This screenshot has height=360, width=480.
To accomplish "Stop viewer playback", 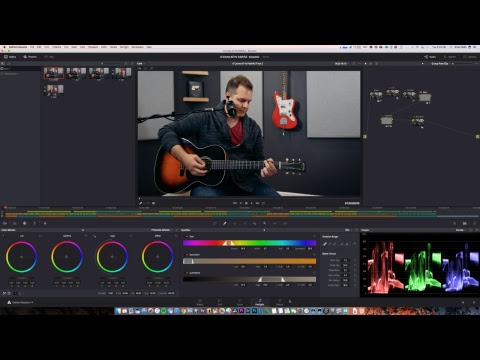I will pos(246,203).
